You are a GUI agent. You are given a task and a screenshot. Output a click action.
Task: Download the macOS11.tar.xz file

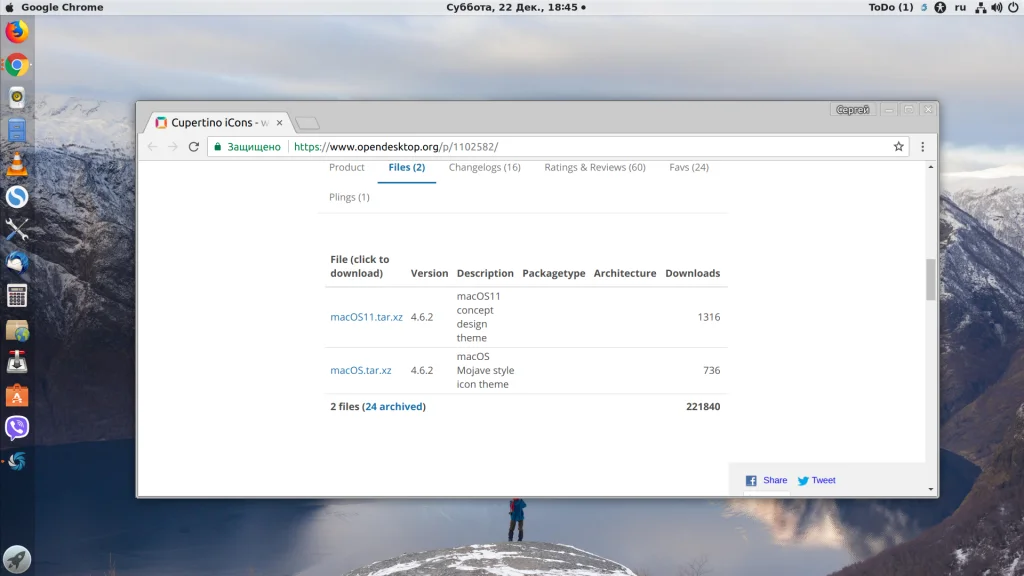366,317
